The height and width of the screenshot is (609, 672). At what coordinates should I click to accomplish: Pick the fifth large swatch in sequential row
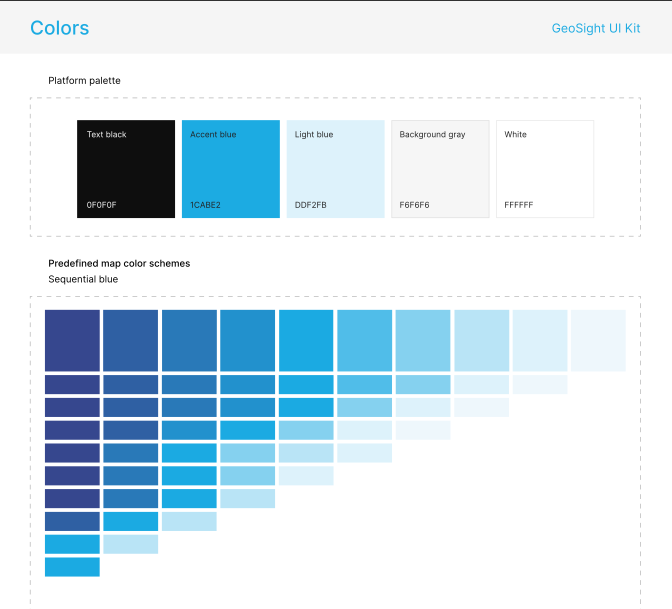coord(306,341)
